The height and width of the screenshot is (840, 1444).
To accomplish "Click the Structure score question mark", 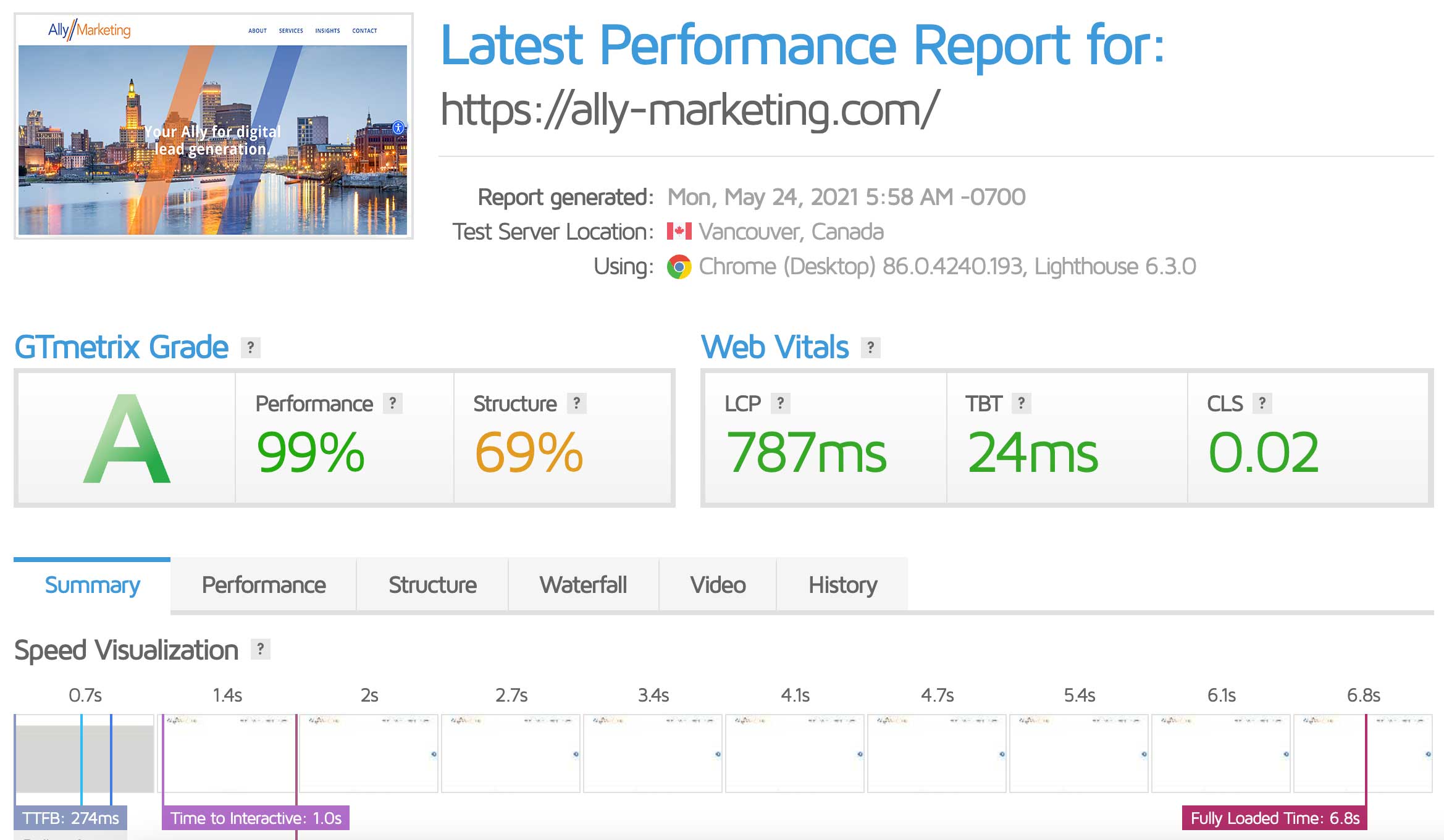I will (576, 404).
